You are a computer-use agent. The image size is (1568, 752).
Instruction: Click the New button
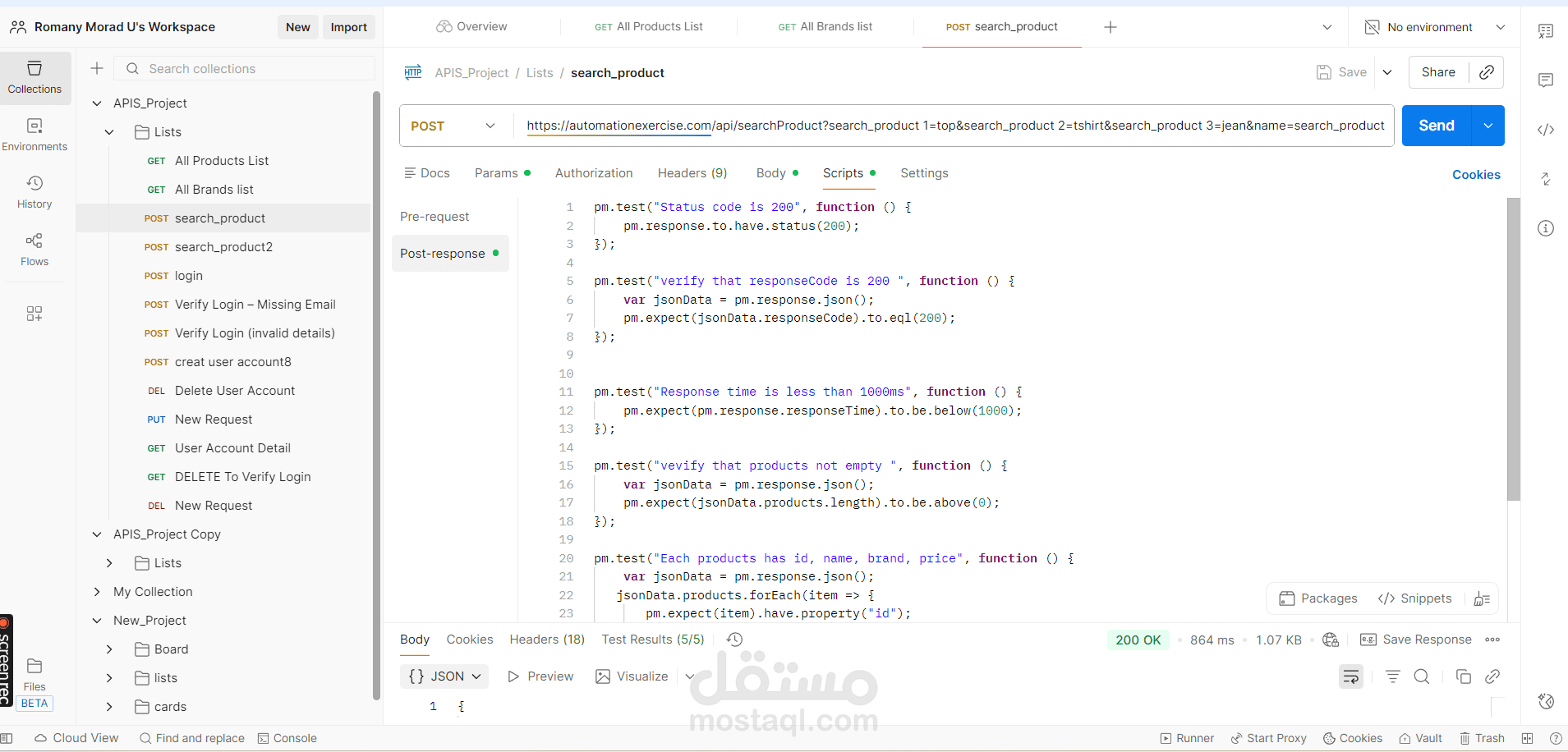[298, 27]
